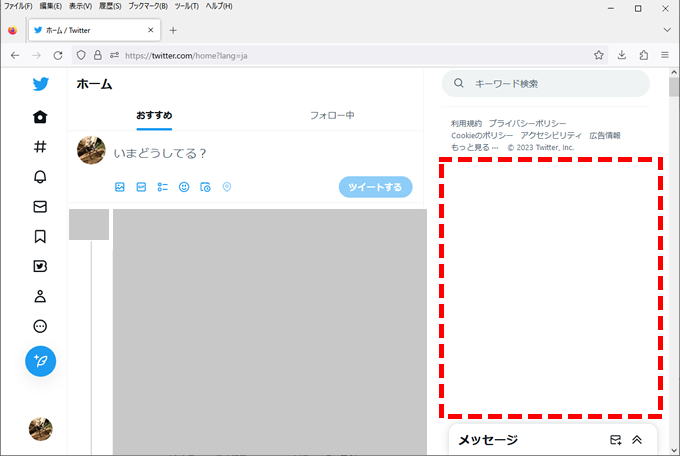Image resolution: width=680 pixels, height=456 pixels.
Task: Open the 履歴(S) menu
Action: (x=110, y=6)
